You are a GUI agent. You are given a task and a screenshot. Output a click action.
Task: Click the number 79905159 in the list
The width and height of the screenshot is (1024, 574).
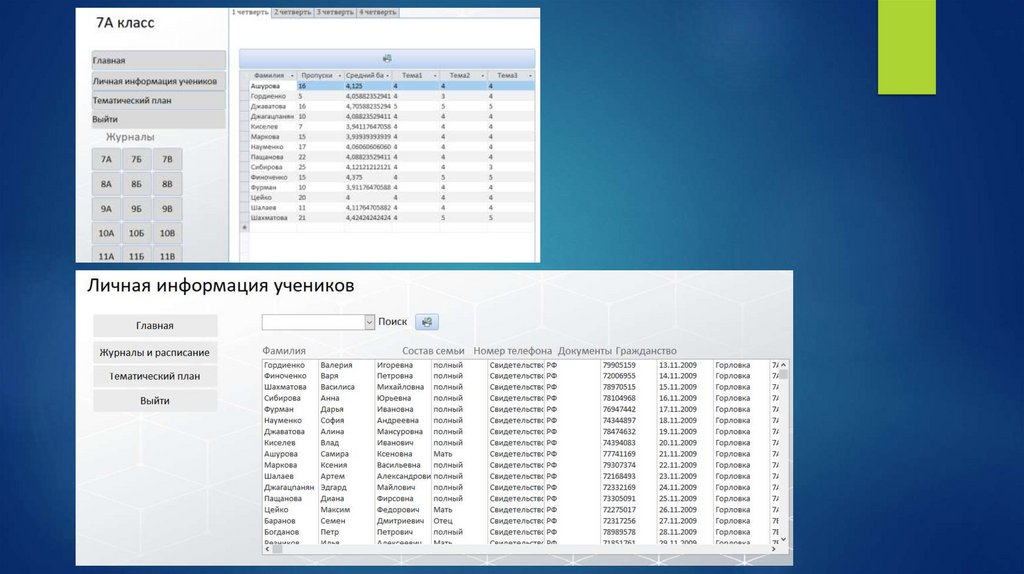point(619,365)
